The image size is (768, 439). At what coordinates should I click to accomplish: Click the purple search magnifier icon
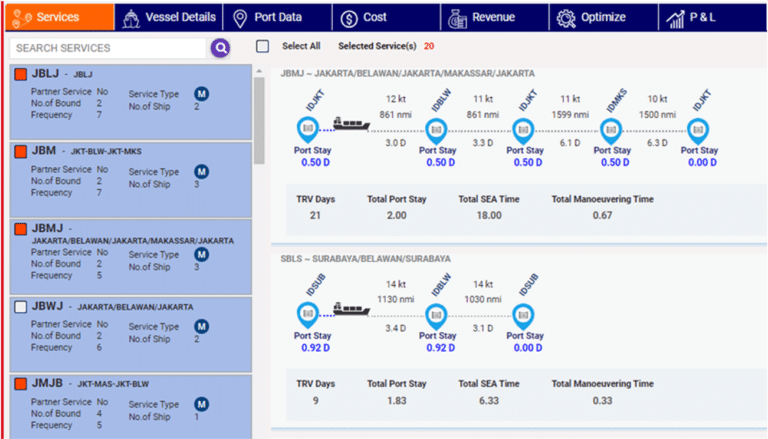pyautogui.click(x=220, y=47)
